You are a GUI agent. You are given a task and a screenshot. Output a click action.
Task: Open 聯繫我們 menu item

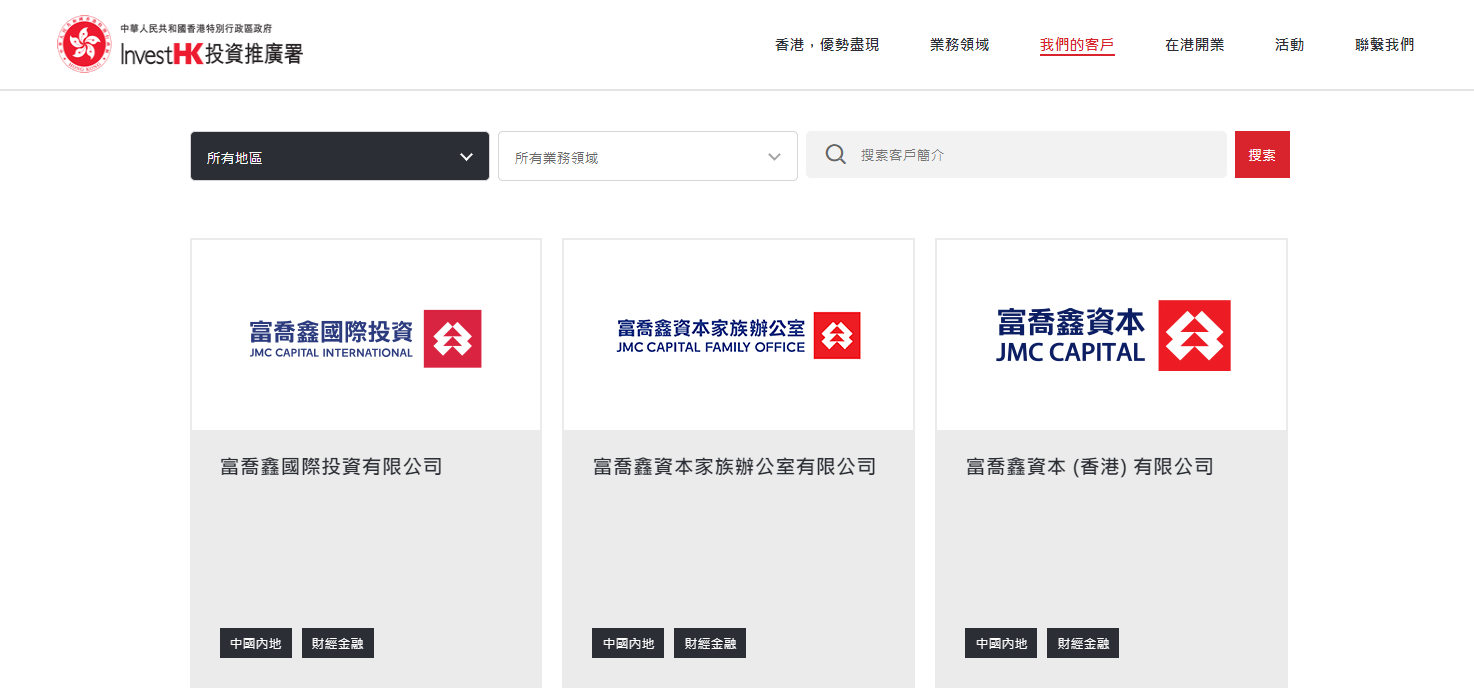point(1385,45)
